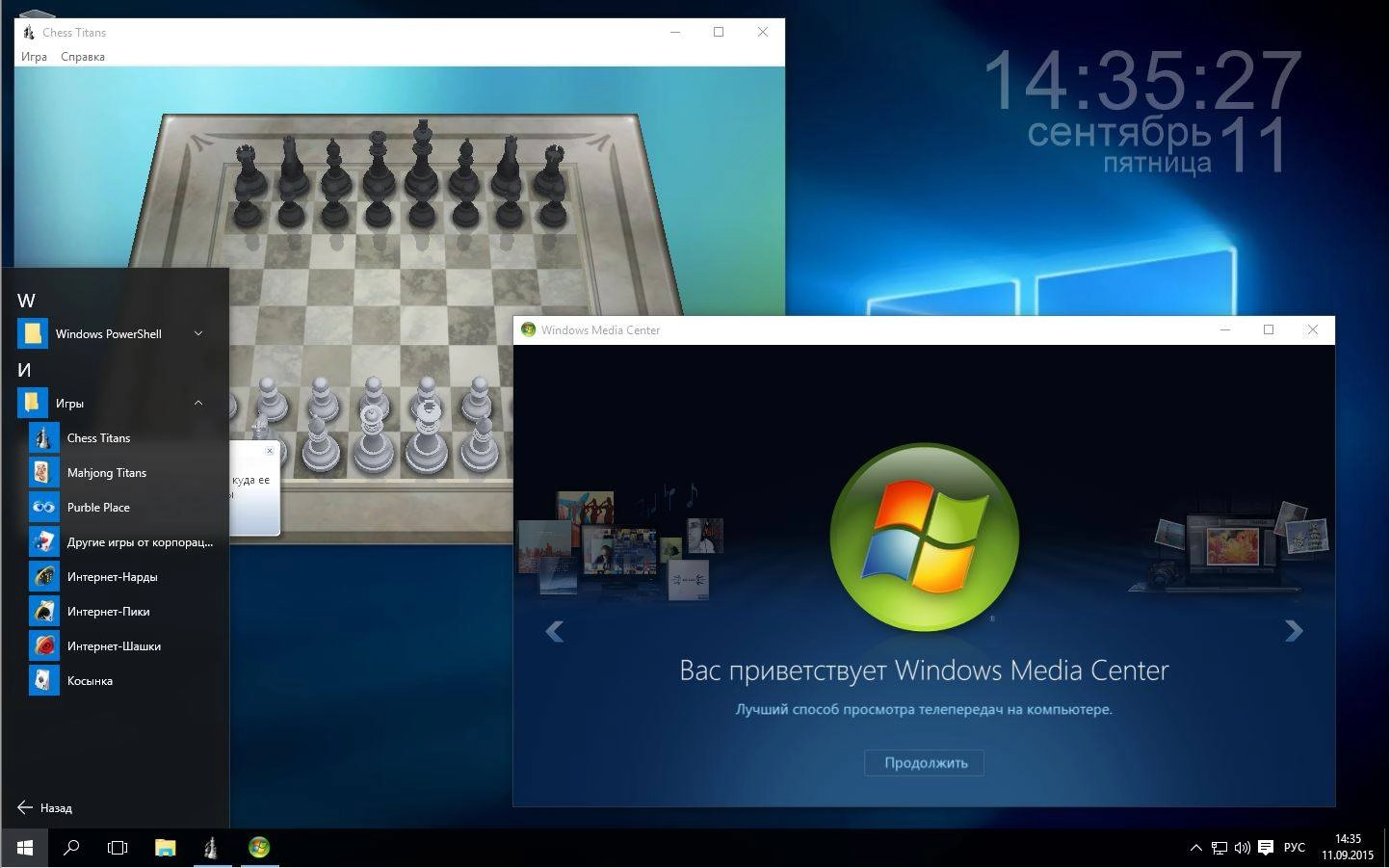The width and height of the screenshot is (1390, 868).
Task: Open the Справка menu in Chess Titans
Action: (83, 57)
